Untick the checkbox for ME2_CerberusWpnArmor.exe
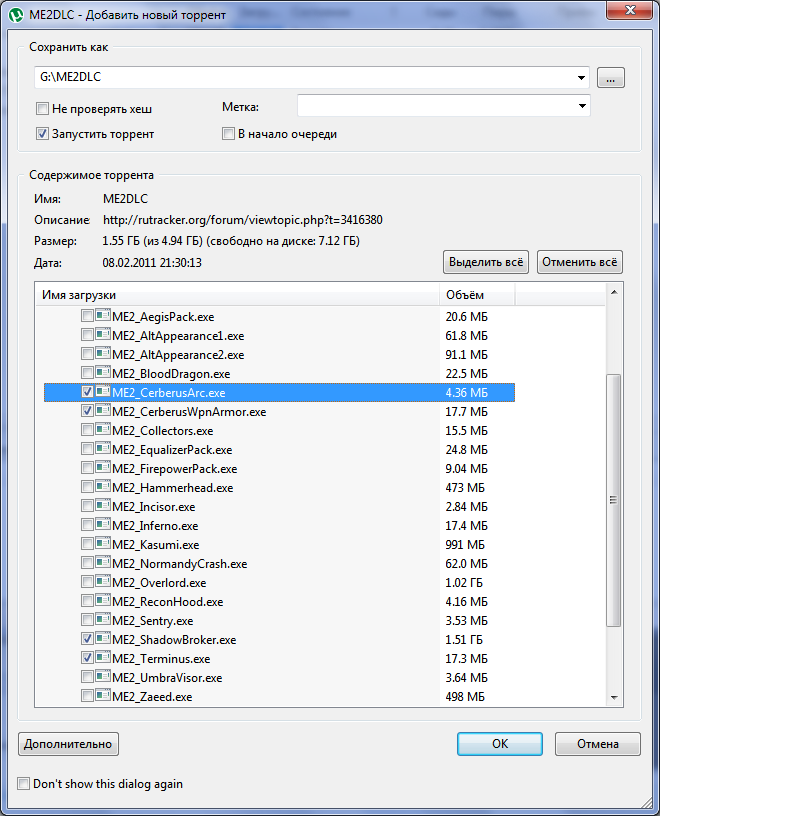 click(x=87, y=411)
